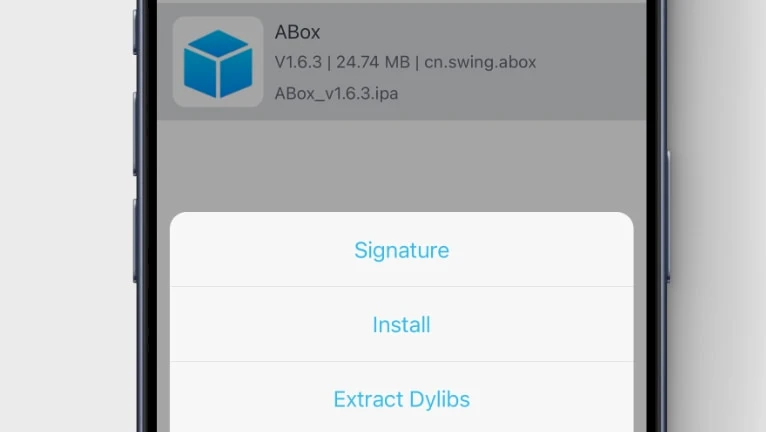The image size is (766, 432).
Task: Click the divider between Signature and Install
Action: (x=402, y=287)
